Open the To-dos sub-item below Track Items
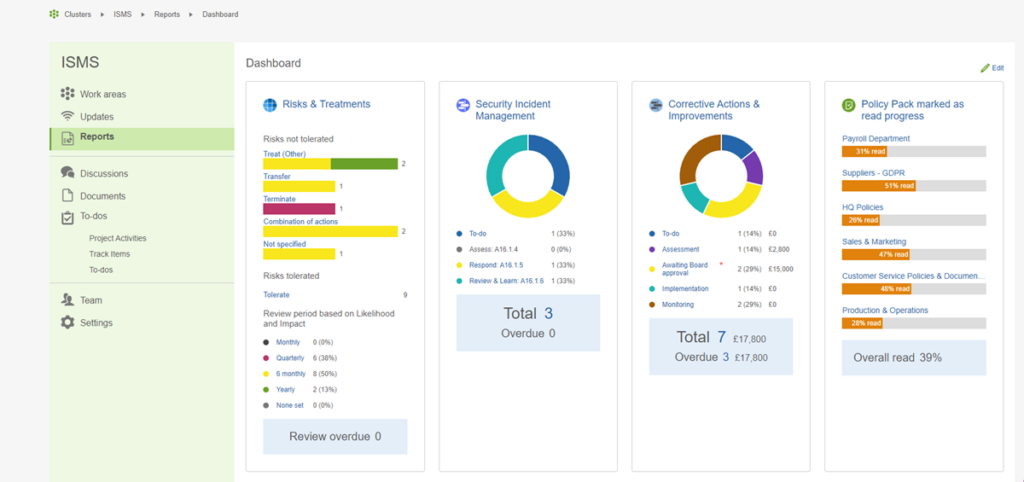The height and width of the screenshot is (482, 1024). (101, 270)
